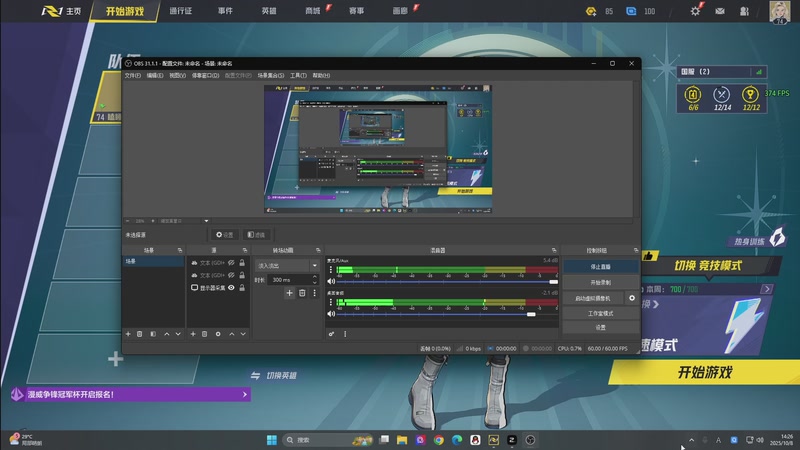
Task: Open player avatar in game top-right corner
Action: pyautogui.click(x=780, y=11)
